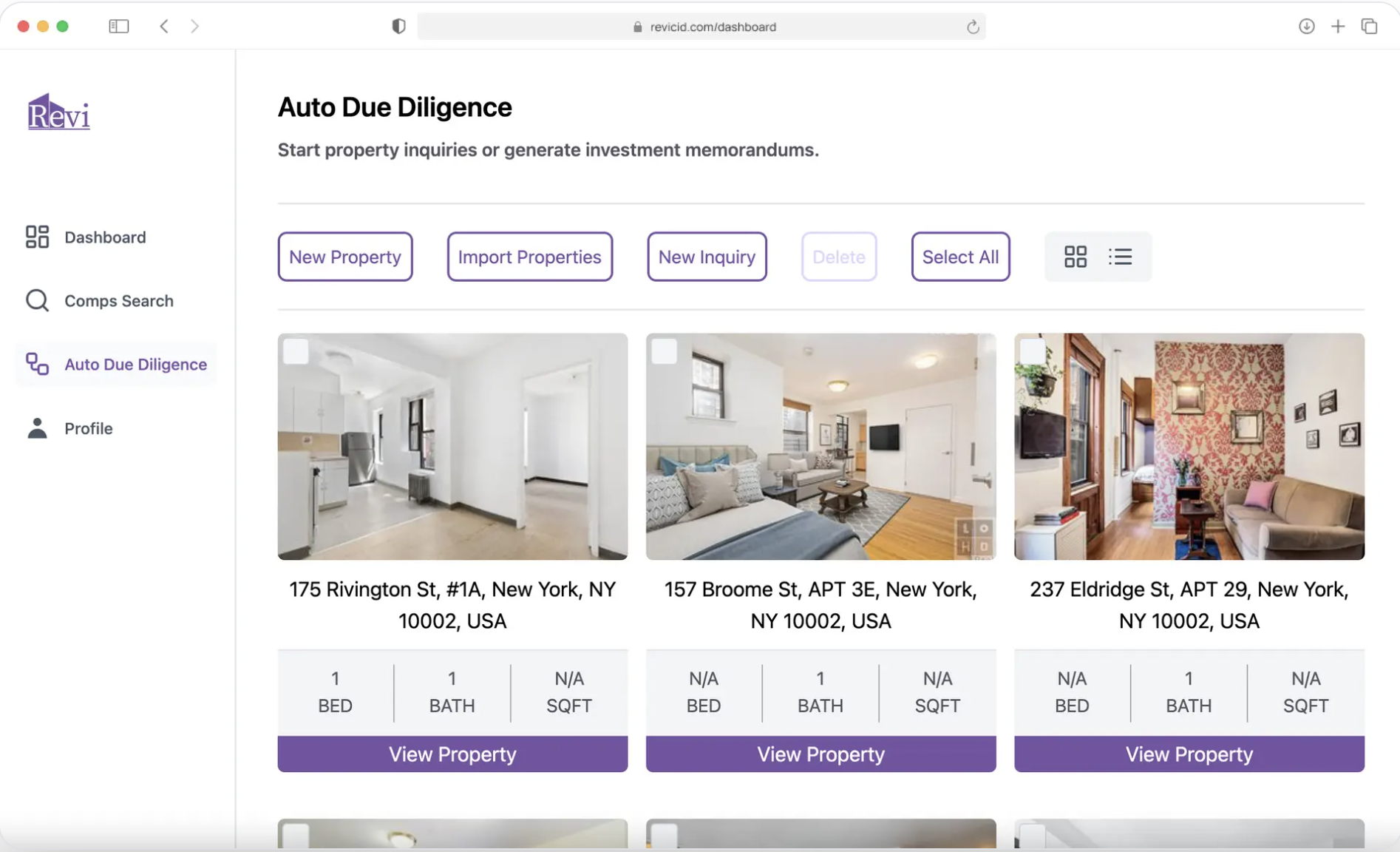The height and width of the screenshot is (852, 1400).
Task: Click the Revi logo
Action: click(x=58, y=113)
